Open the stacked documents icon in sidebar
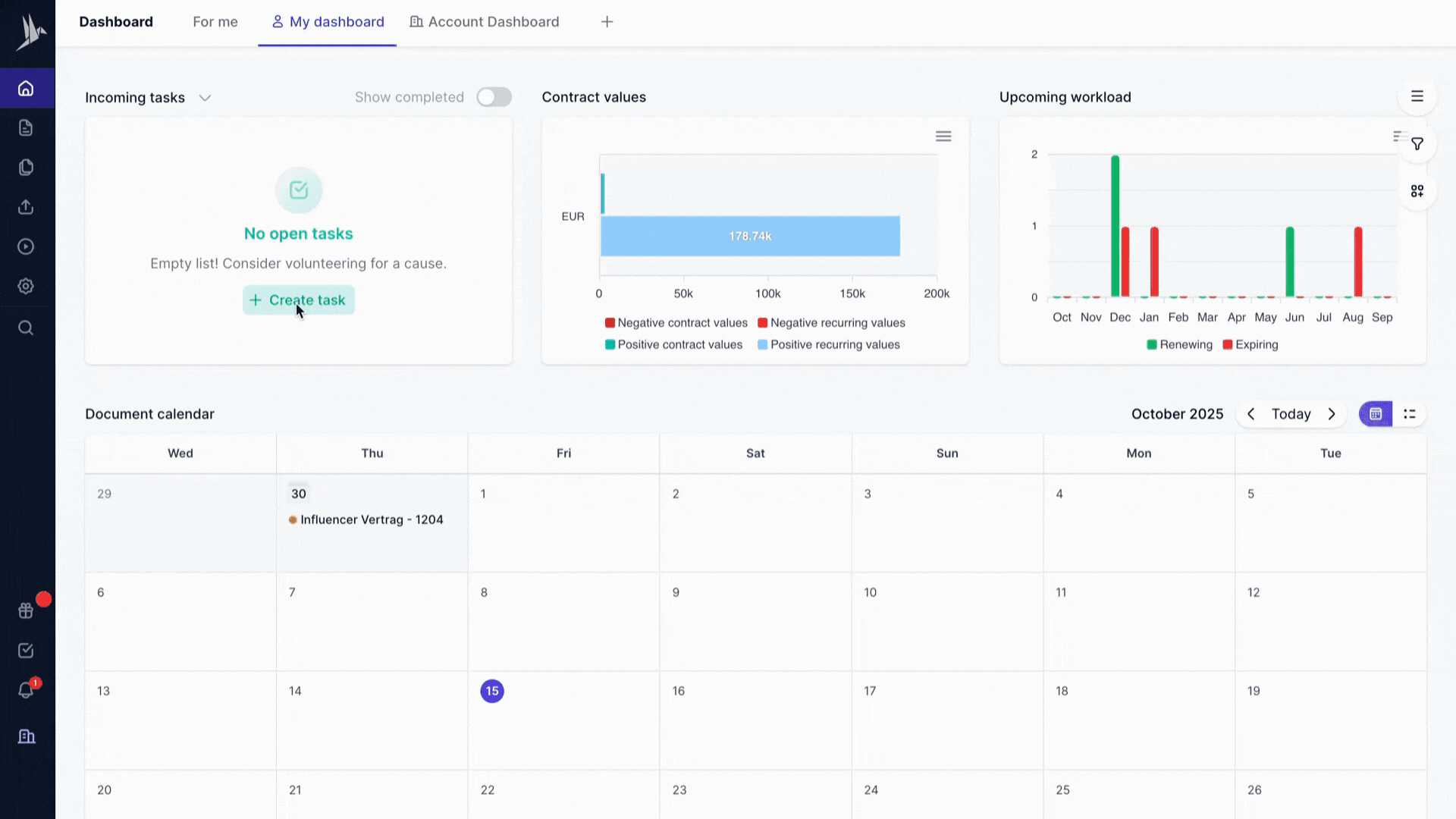1456x819 pixels. pos(26,168)
